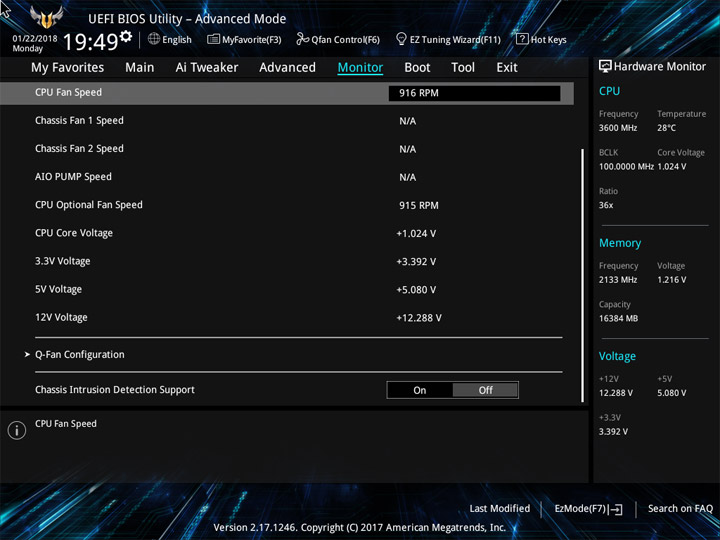Open the clock settings gear icon

tap(125, 36)
